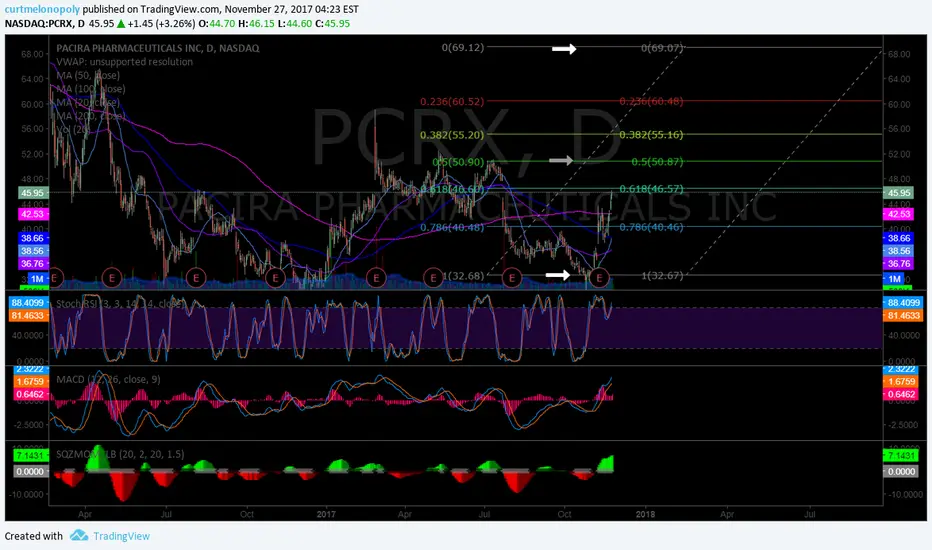Click the 0.382(55.20) Fibonacci label
932x550 pixels.
[452, 135]
